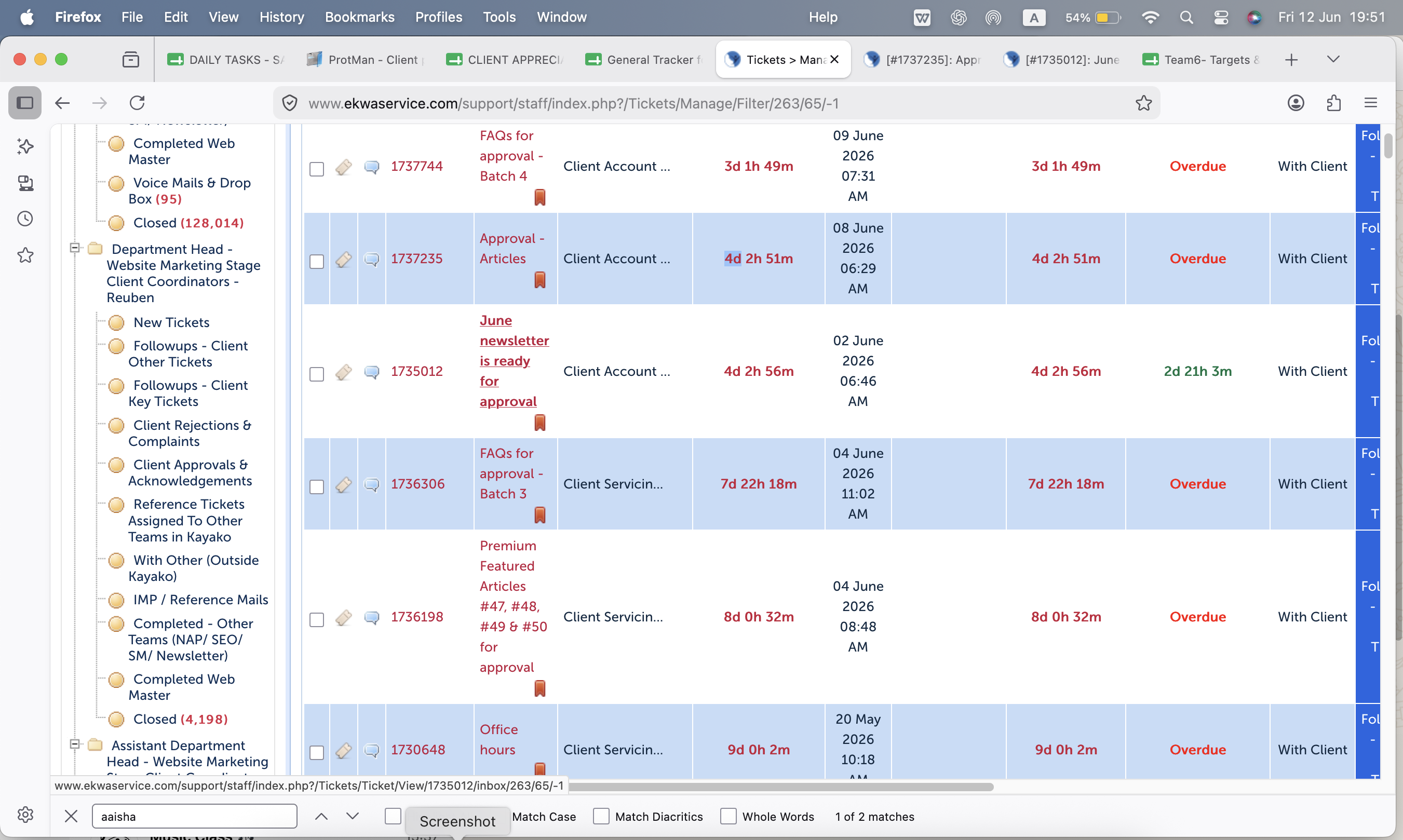Close the Tickets > Manage tab
Viewport: 1403px width, 840px height.
[834, 59]
